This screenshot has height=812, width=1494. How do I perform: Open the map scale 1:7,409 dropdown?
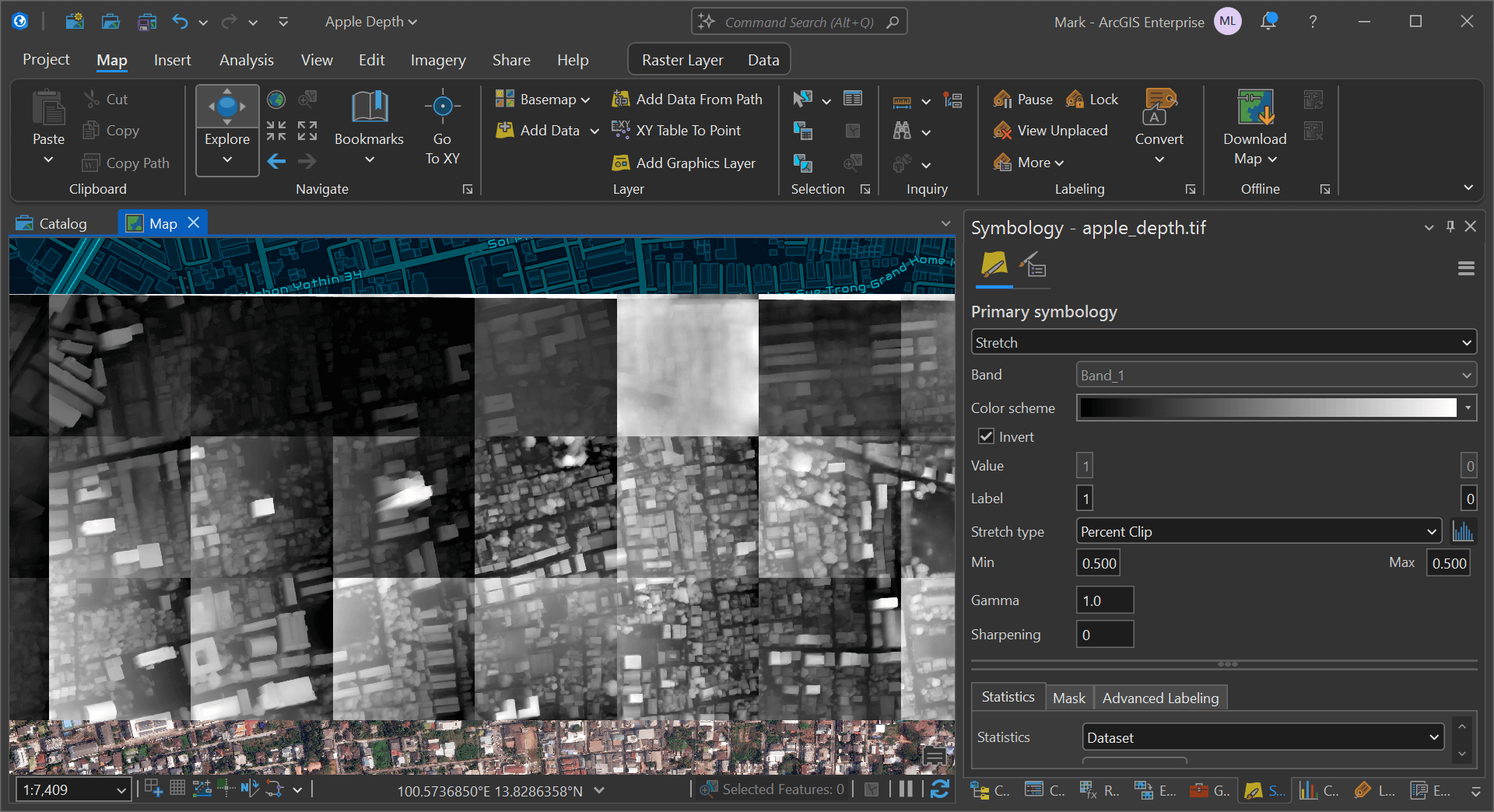pos(121,790)
